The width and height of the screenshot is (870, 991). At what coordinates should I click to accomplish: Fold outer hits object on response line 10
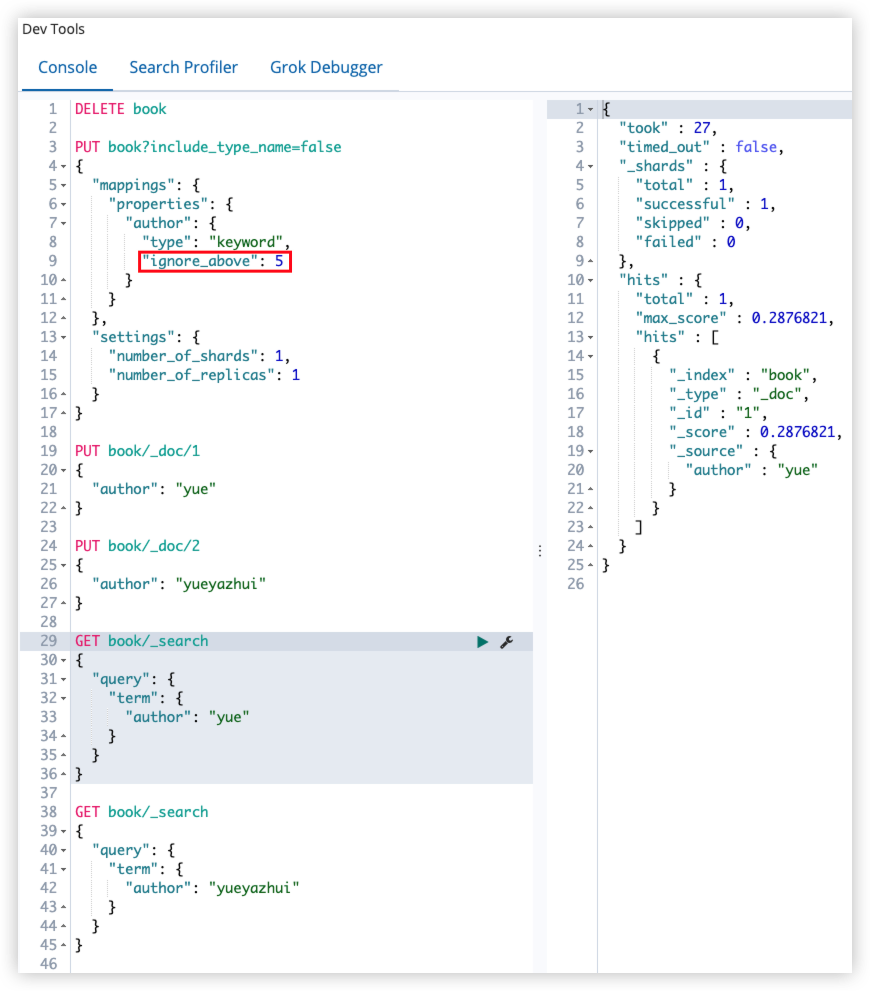591,281
